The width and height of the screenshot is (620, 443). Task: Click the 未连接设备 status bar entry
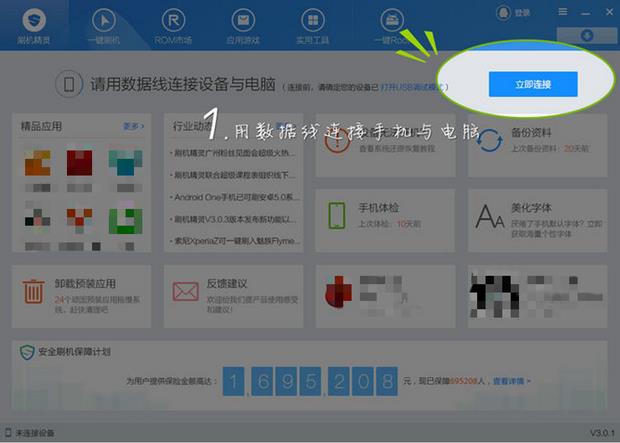[x=30, y=433]
